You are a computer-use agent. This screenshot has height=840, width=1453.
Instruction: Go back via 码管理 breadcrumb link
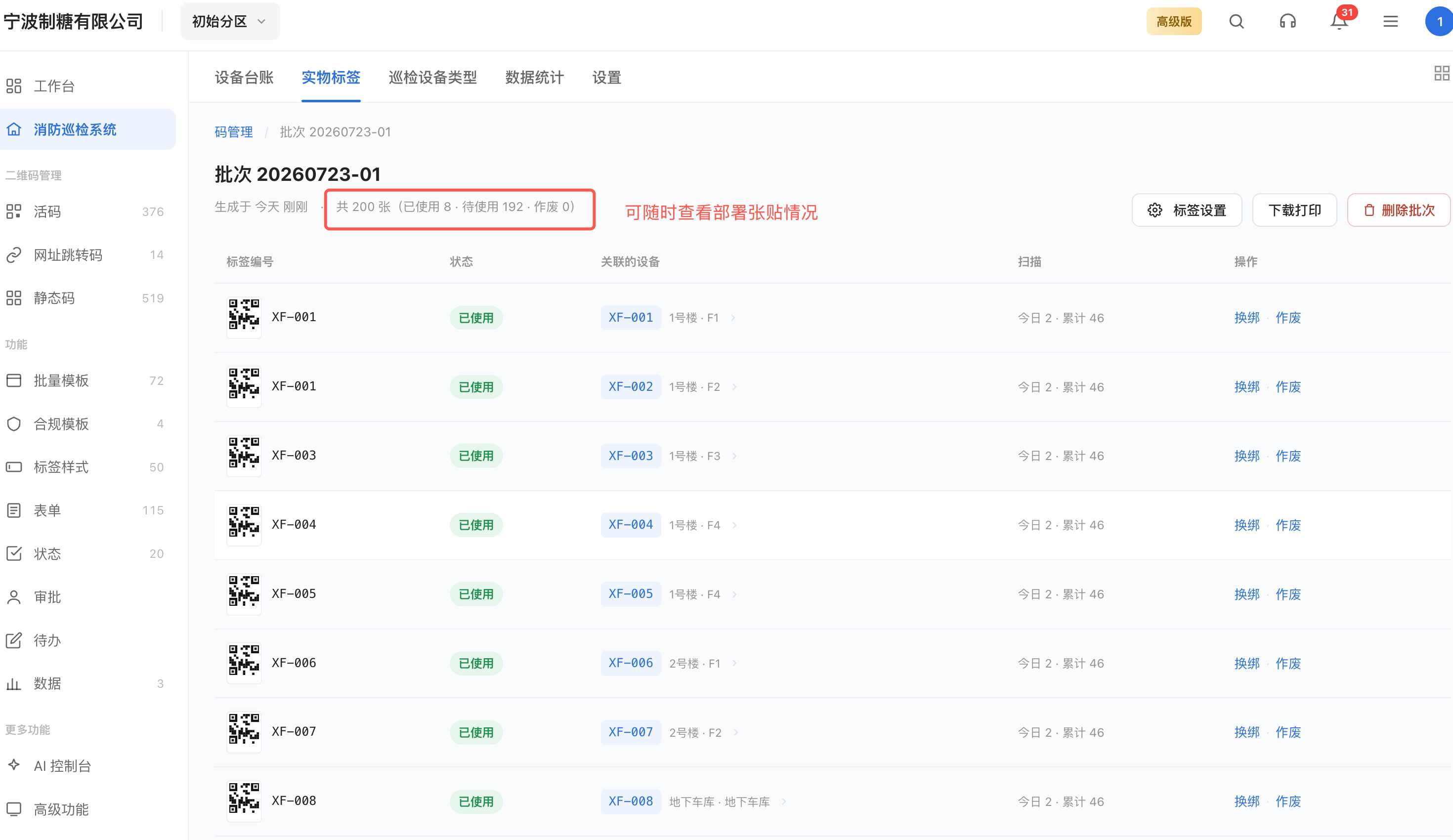pyautogui.click(x=233, y=132)
